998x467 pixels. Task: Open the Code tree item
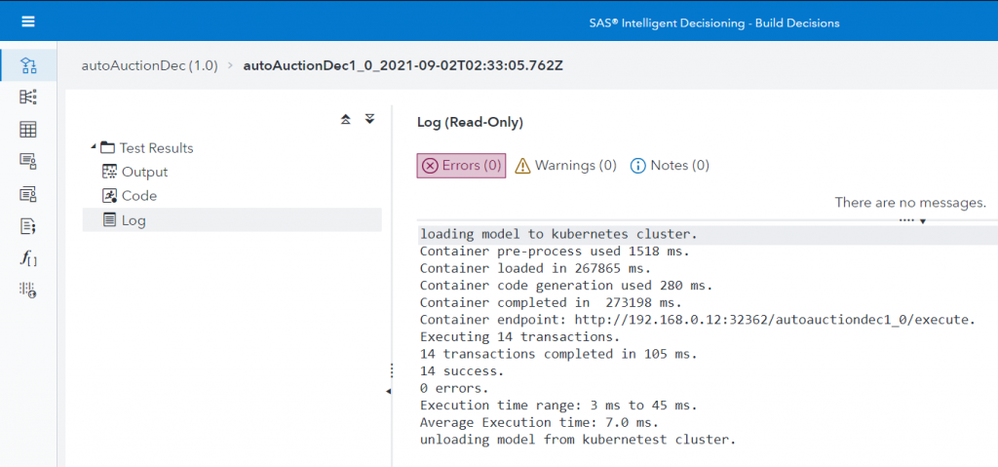(129, 196)
